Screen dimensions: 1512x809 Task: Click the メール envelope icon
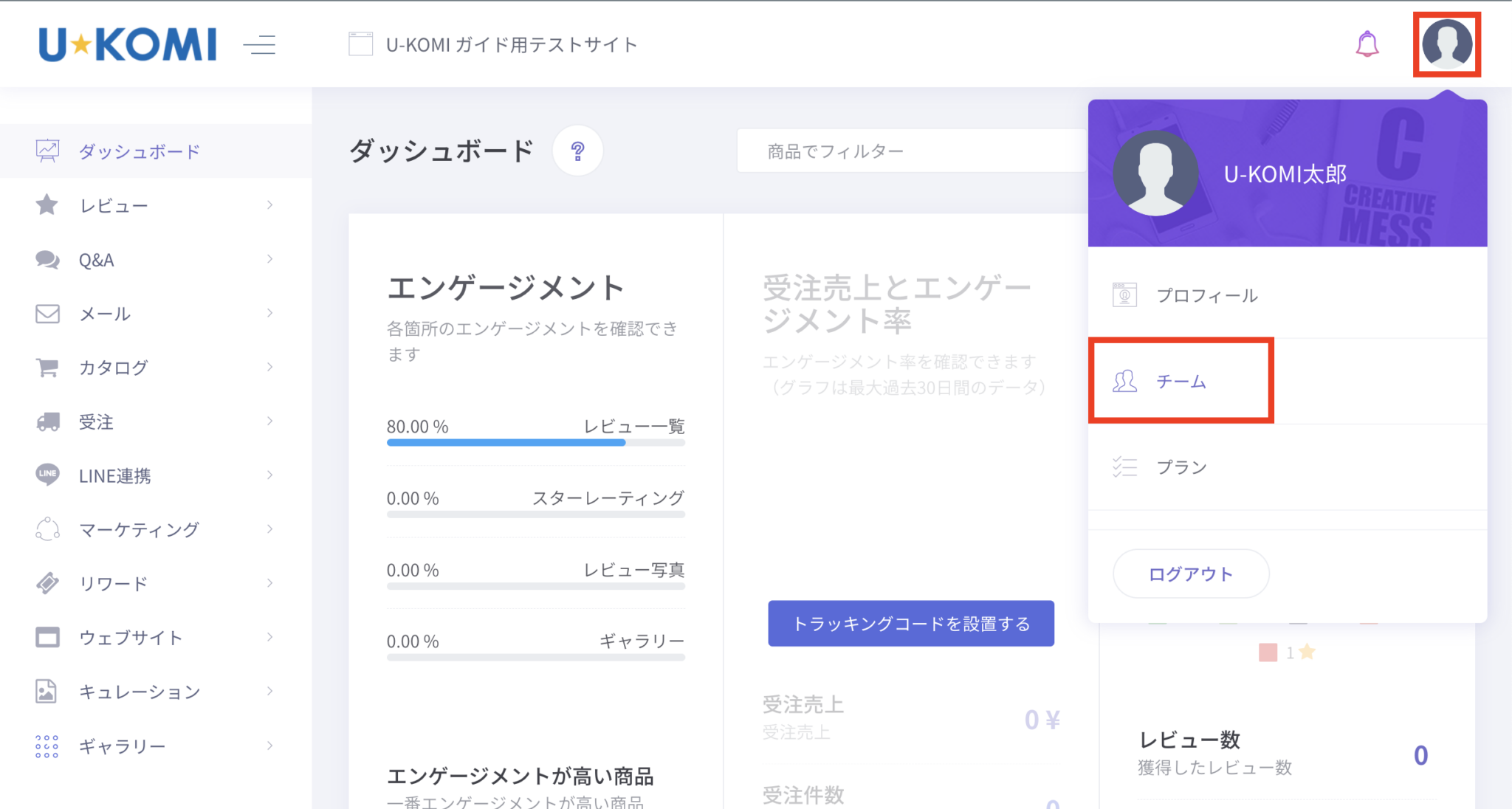(47, 314)
